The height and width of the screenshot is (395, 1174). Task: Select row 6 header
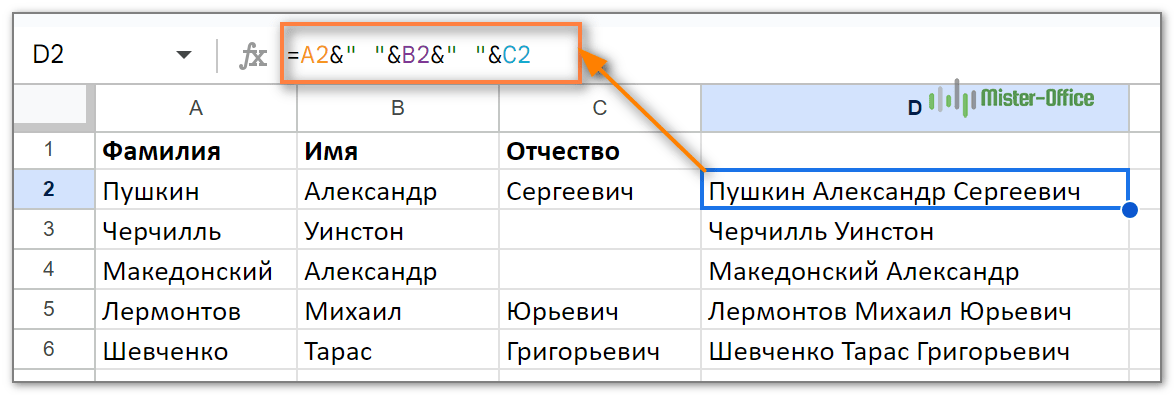(49, 349)
